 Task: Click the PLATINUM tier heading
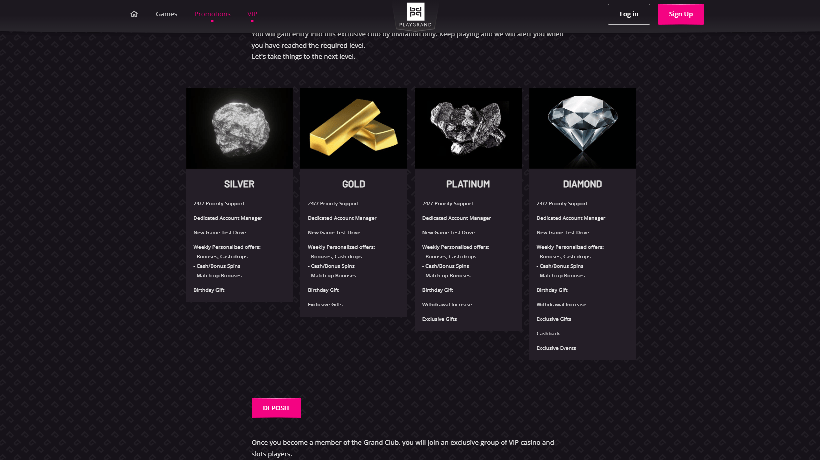[x=468, y=184]
